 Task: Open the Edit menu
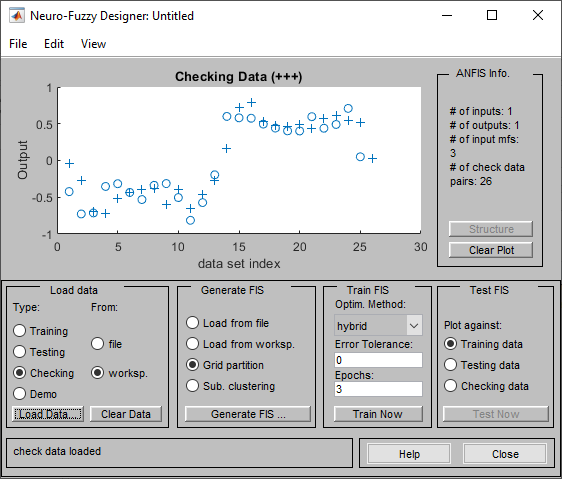tap(54, 44)
